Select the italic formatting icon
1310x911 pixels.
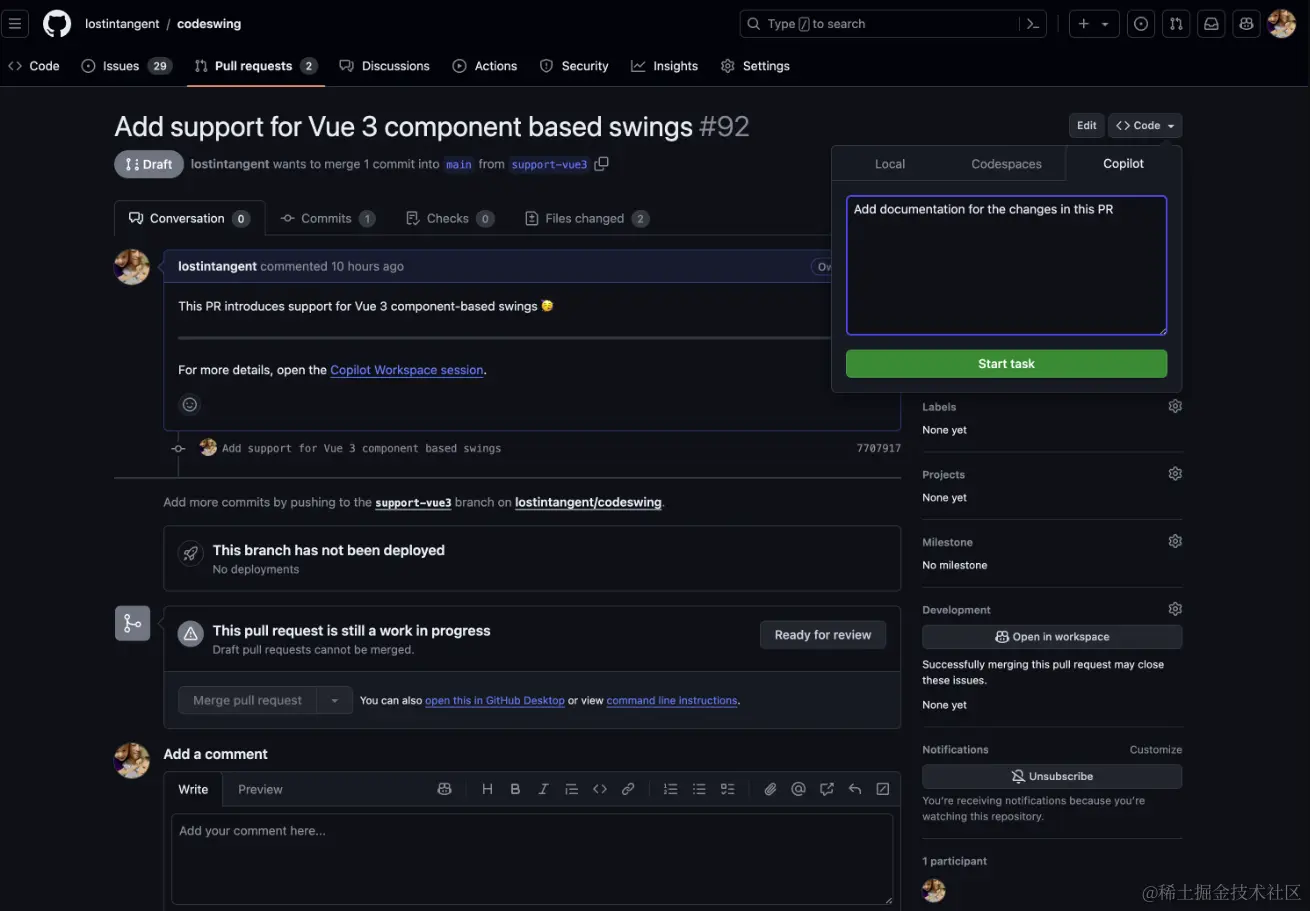pyautogui.click(x=543, y=789)
